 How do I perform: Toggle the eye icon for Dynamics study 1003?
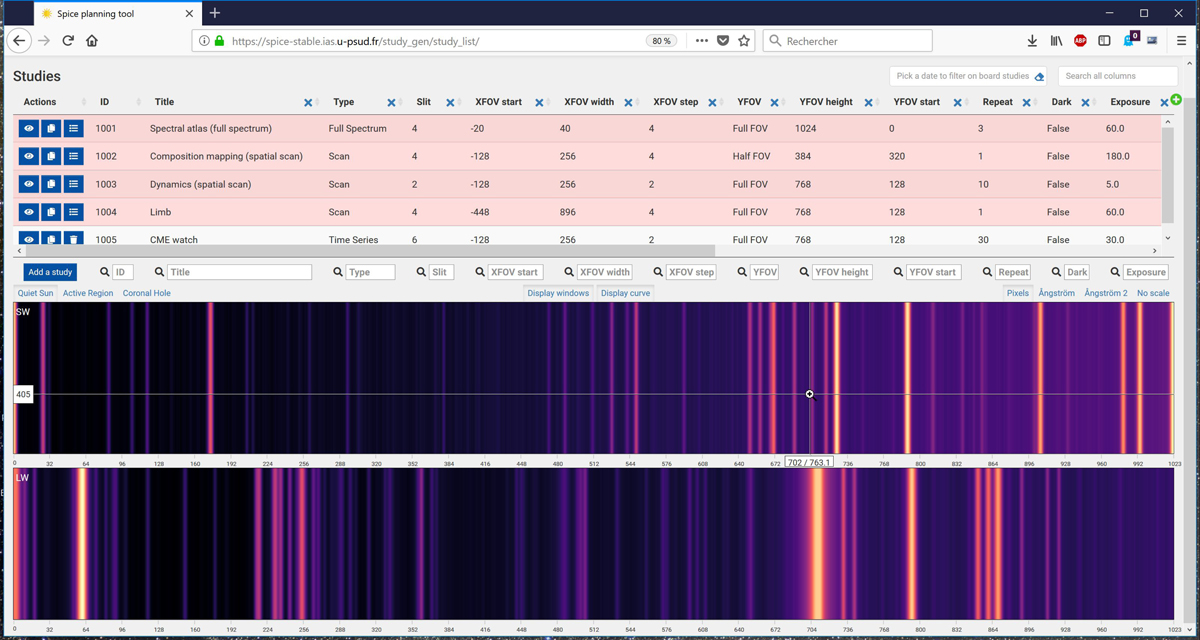pos(29,184)
